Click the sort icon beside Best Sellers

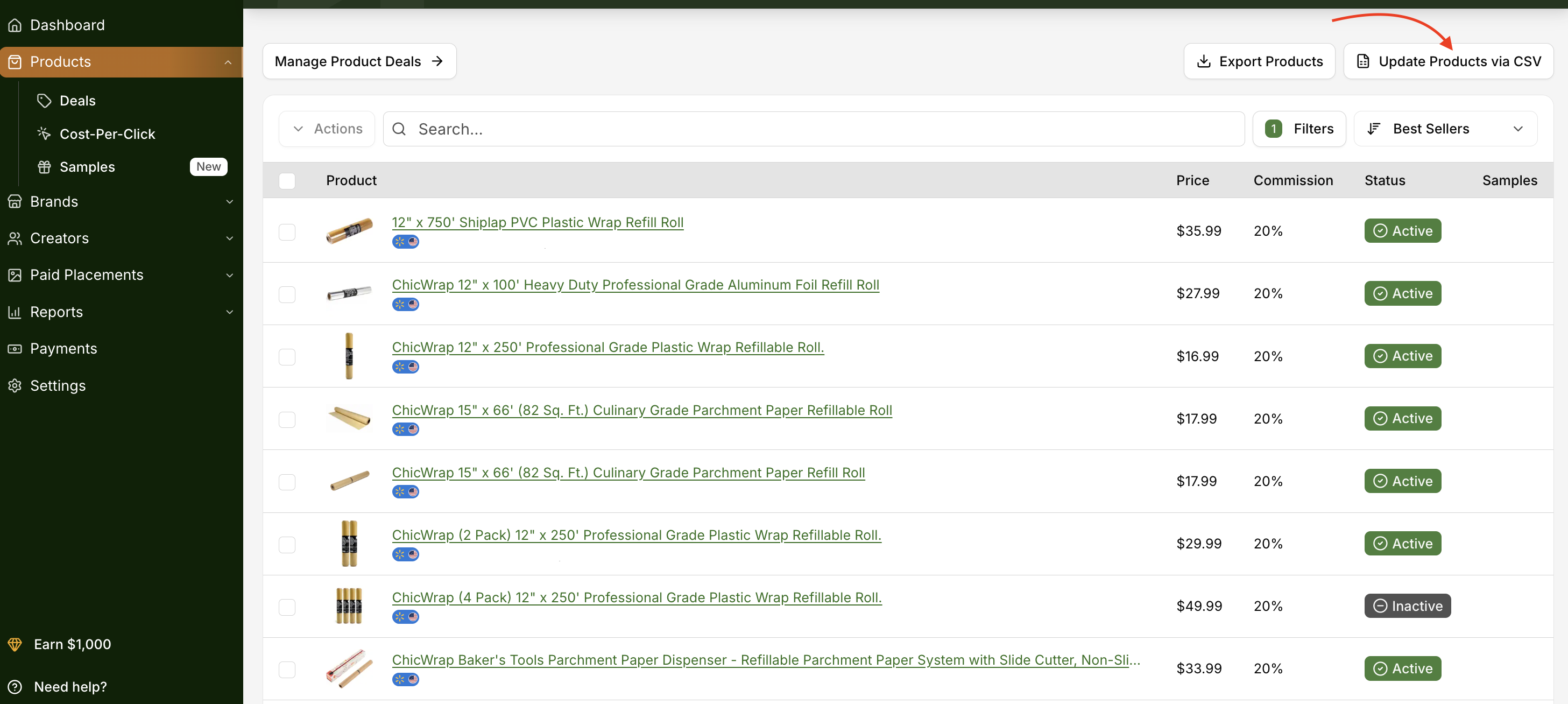[1374, 129]
